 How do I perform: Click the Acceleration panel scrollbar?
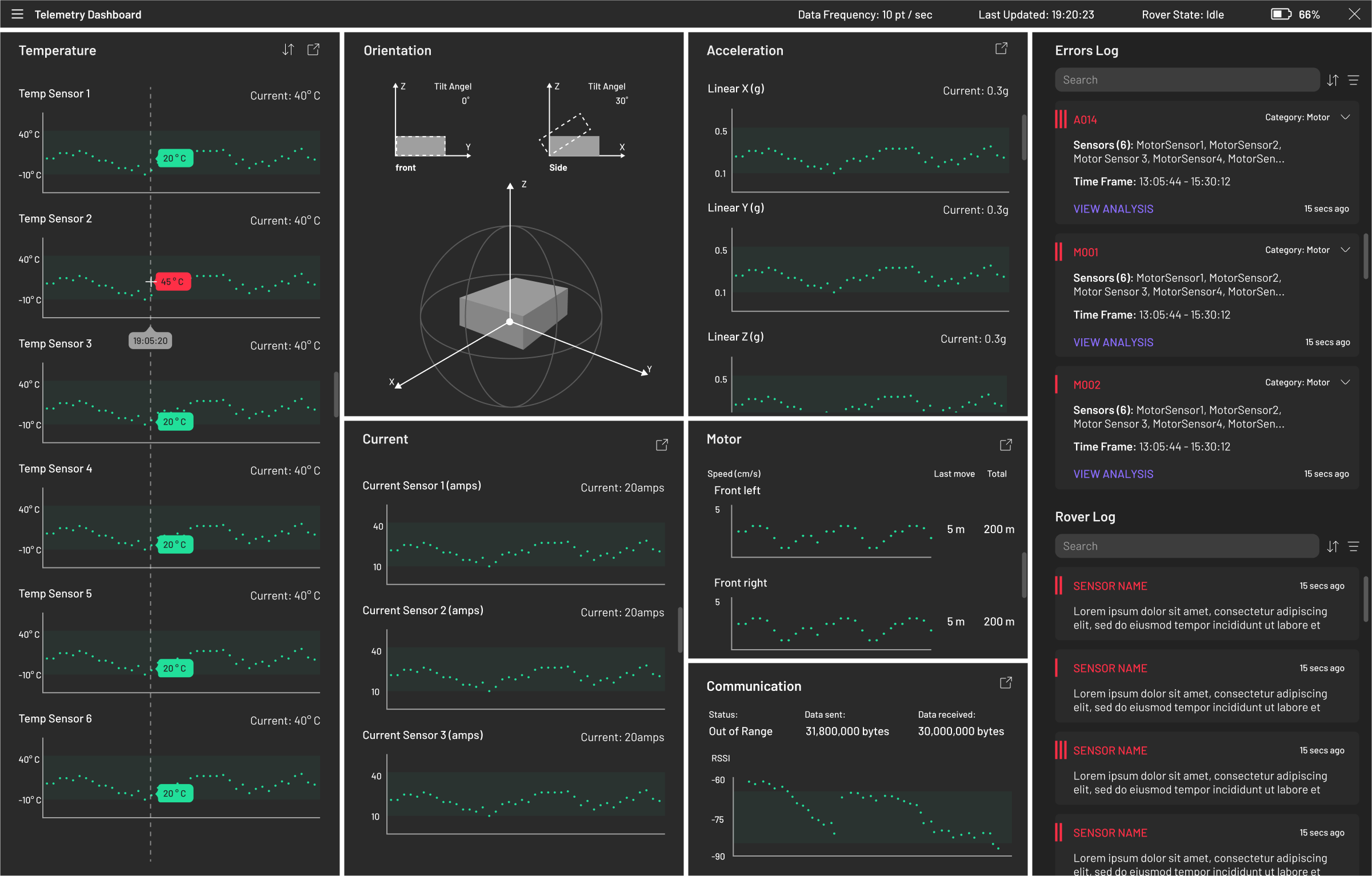pyautogui.click(x=1023, y=137)
